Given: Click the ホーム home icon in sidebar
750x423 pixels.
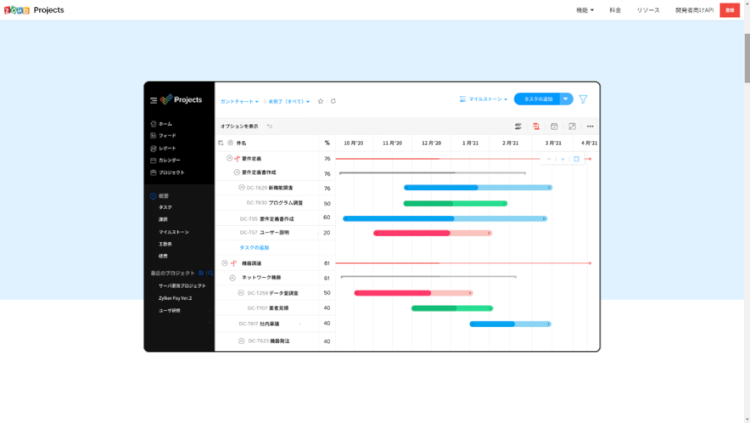Looking at the screenshot, I should (x=153, y=124).
